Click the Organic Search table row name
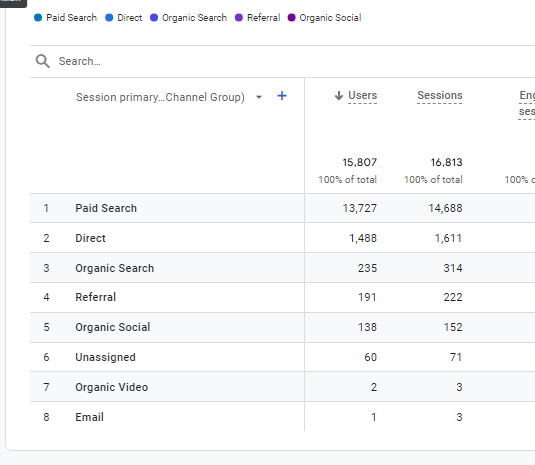The height and width of the screenshot is (465, 535). 115,268
